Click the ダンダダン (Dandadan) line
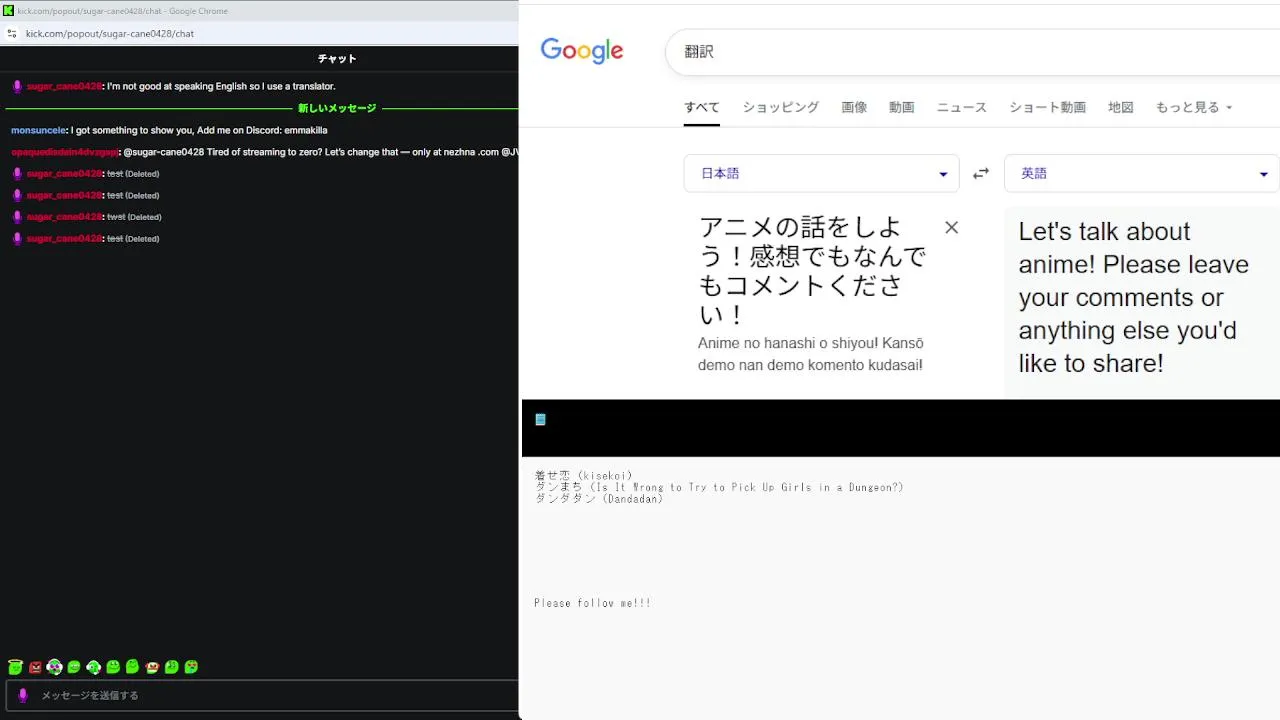Image resolution: width=1280 pixels, height=720 pixels. coord(599,498)
